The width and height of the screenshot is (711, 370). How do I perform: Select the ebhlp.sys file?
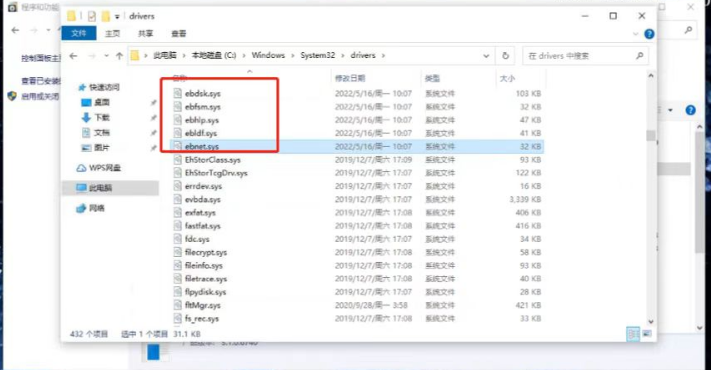pyautogui.click(x=202, y=120)
